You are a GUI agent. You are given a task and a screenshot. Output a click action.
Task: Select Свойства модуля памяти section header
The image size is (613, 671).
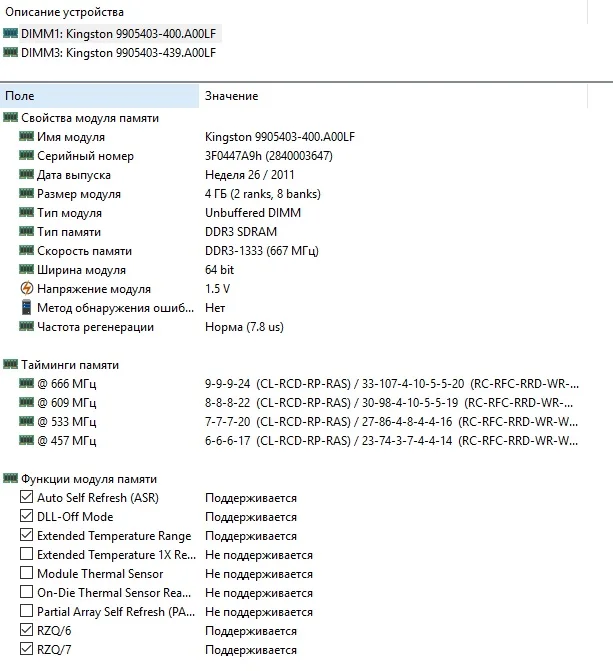[90, 118]
